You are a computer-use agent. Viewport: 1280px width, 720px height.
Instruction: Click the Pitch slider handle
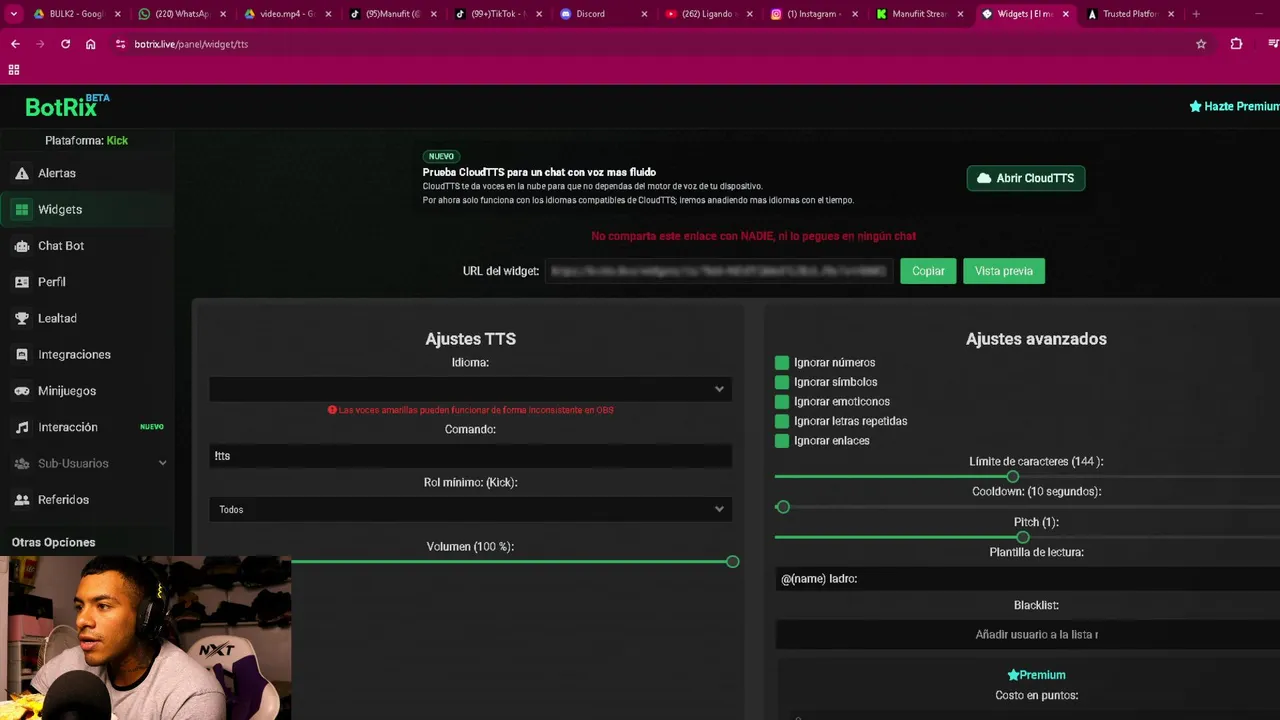1023,537
